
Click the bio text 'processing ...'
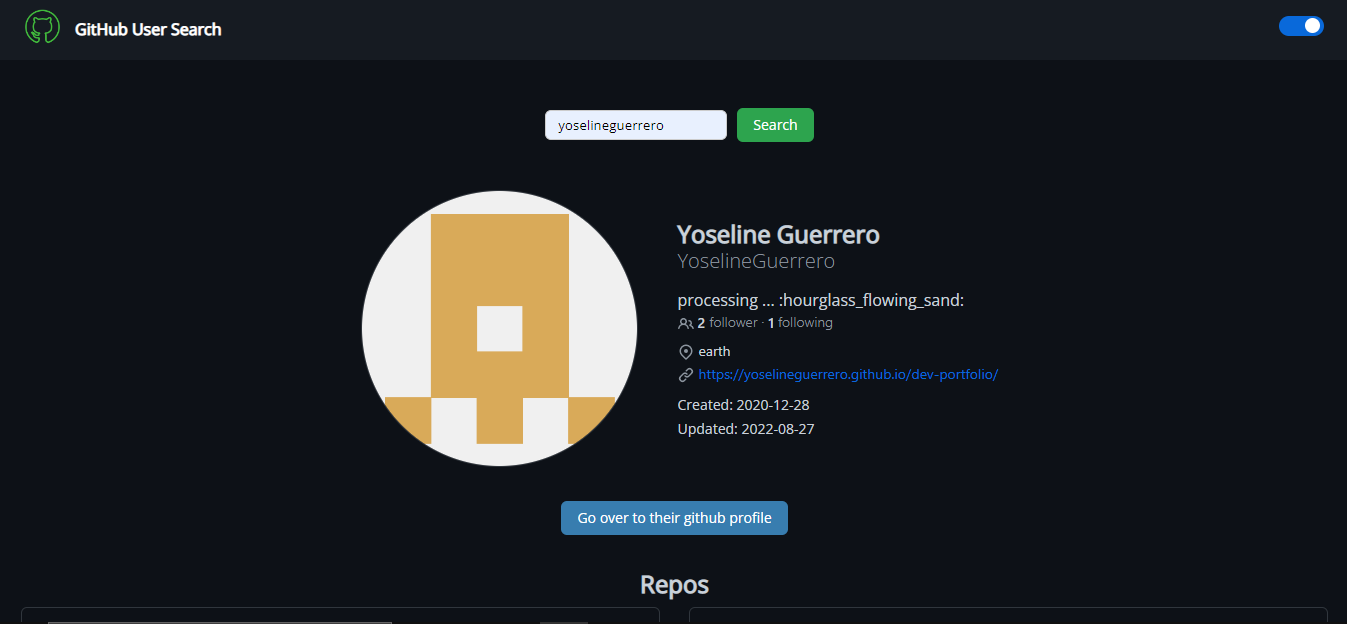click(821, 300)
